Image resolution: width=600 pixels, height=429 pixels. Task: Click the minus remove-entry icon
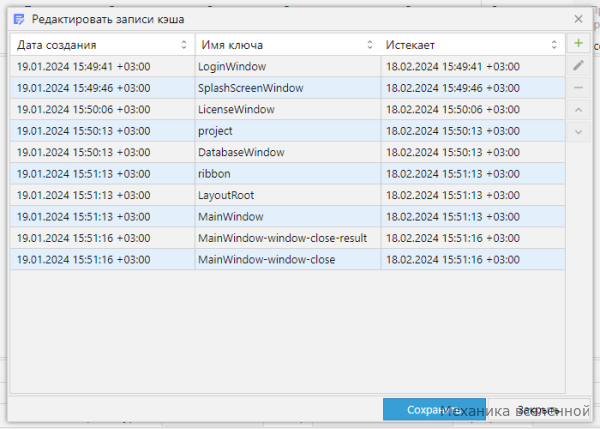point(578,88)
